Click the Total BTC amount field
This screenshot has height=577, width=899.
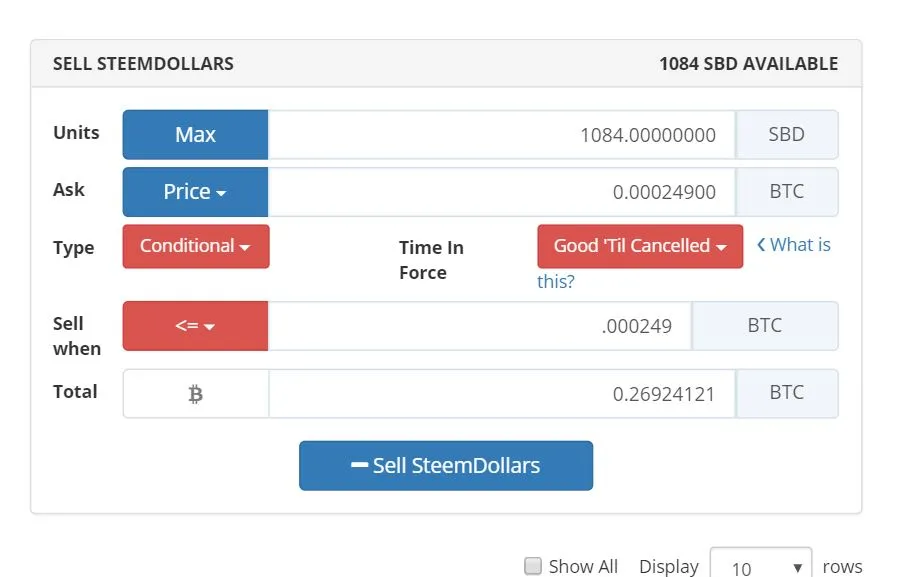tap(502, 394)
